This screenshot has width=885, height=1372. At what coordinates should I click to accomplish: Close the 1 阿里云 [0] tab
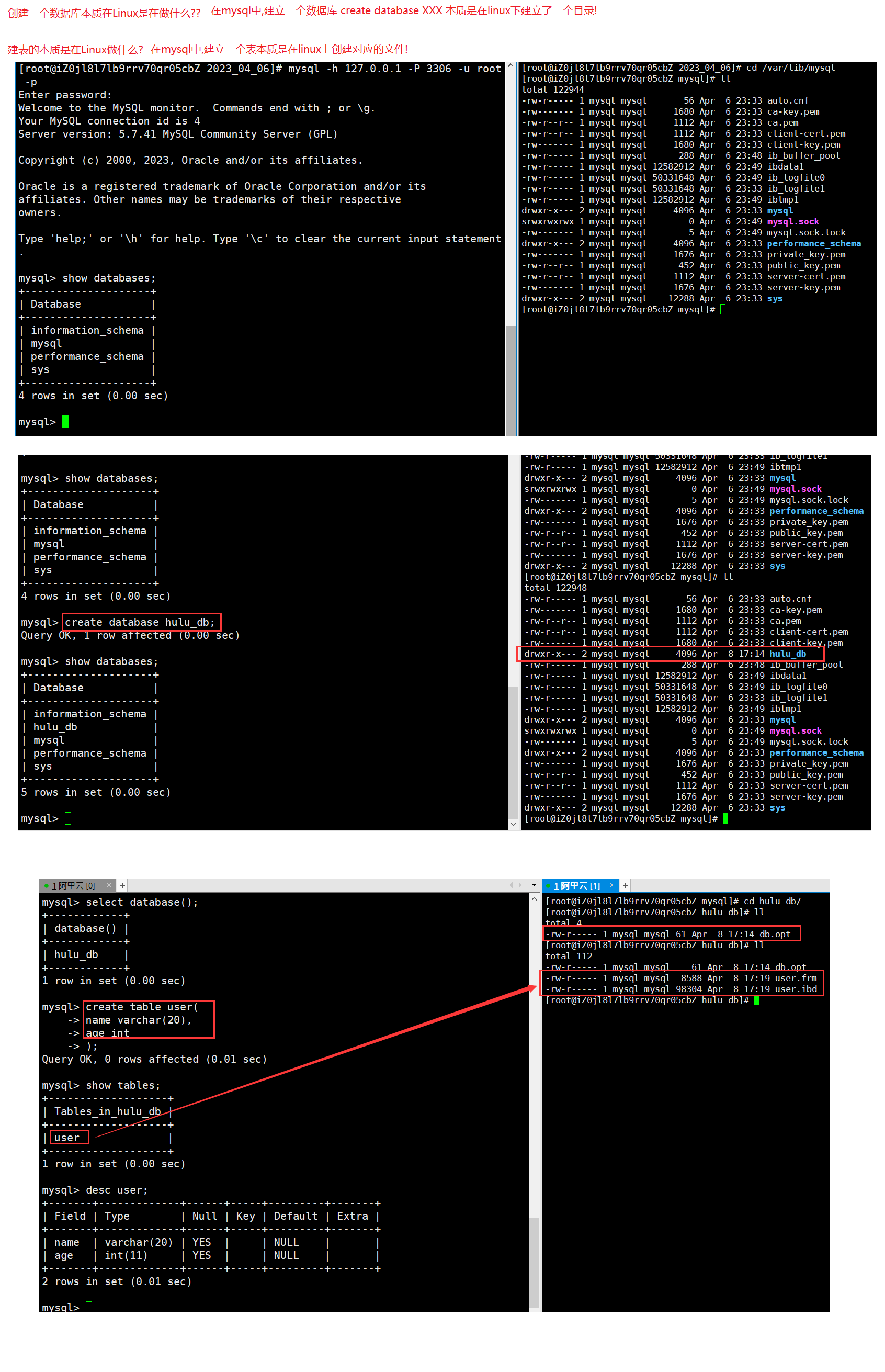[x=109, y=886]
